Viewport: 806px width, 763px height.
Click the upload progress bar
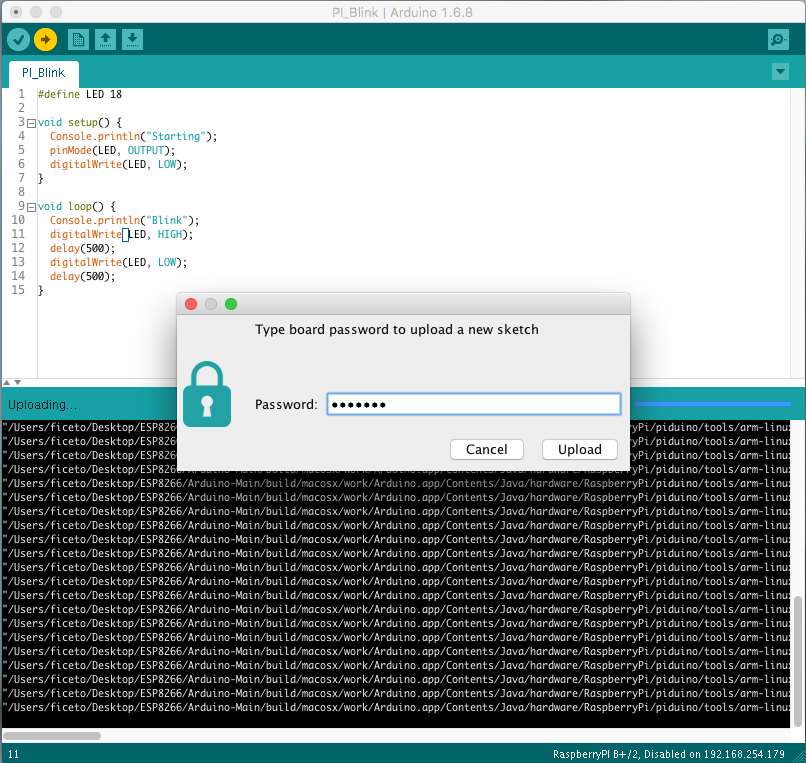click(712, 404)
